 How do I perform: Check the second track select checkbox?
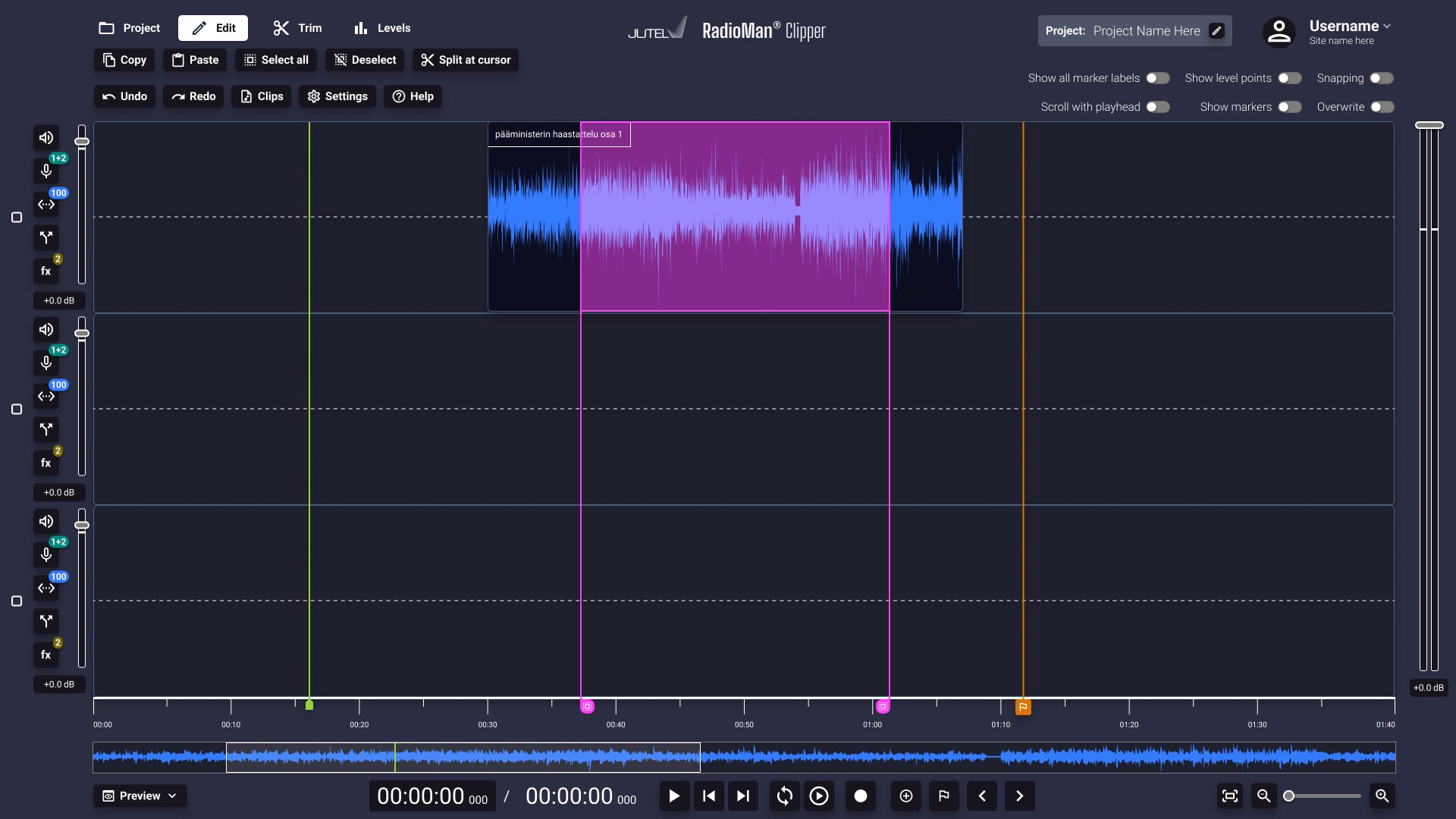17,409
